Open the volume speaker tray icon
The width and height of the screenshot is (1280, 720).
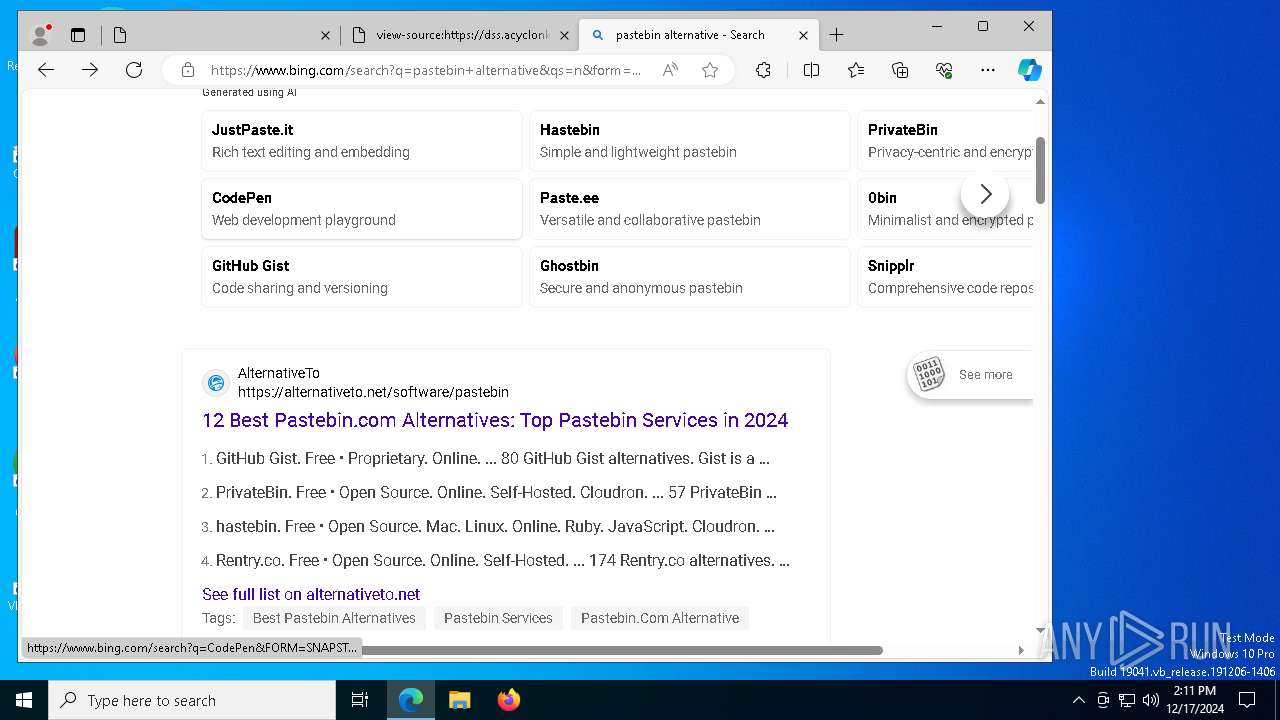pos(1151,700)
